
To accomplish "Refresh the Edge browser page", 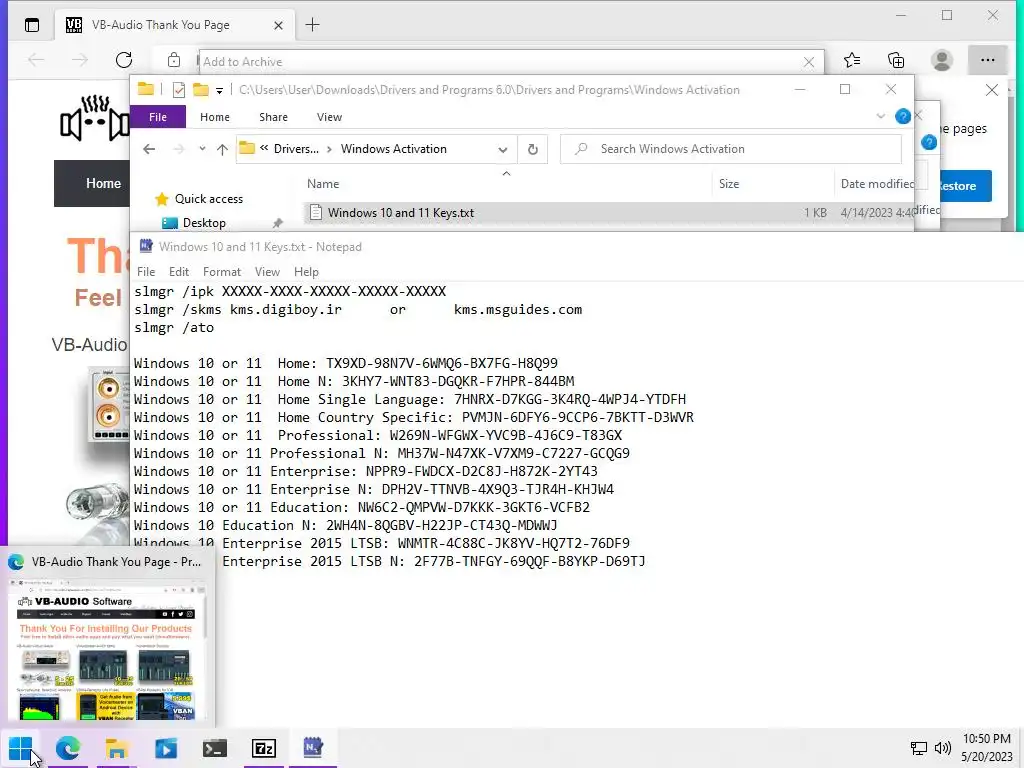I will (x=123, y=60).
